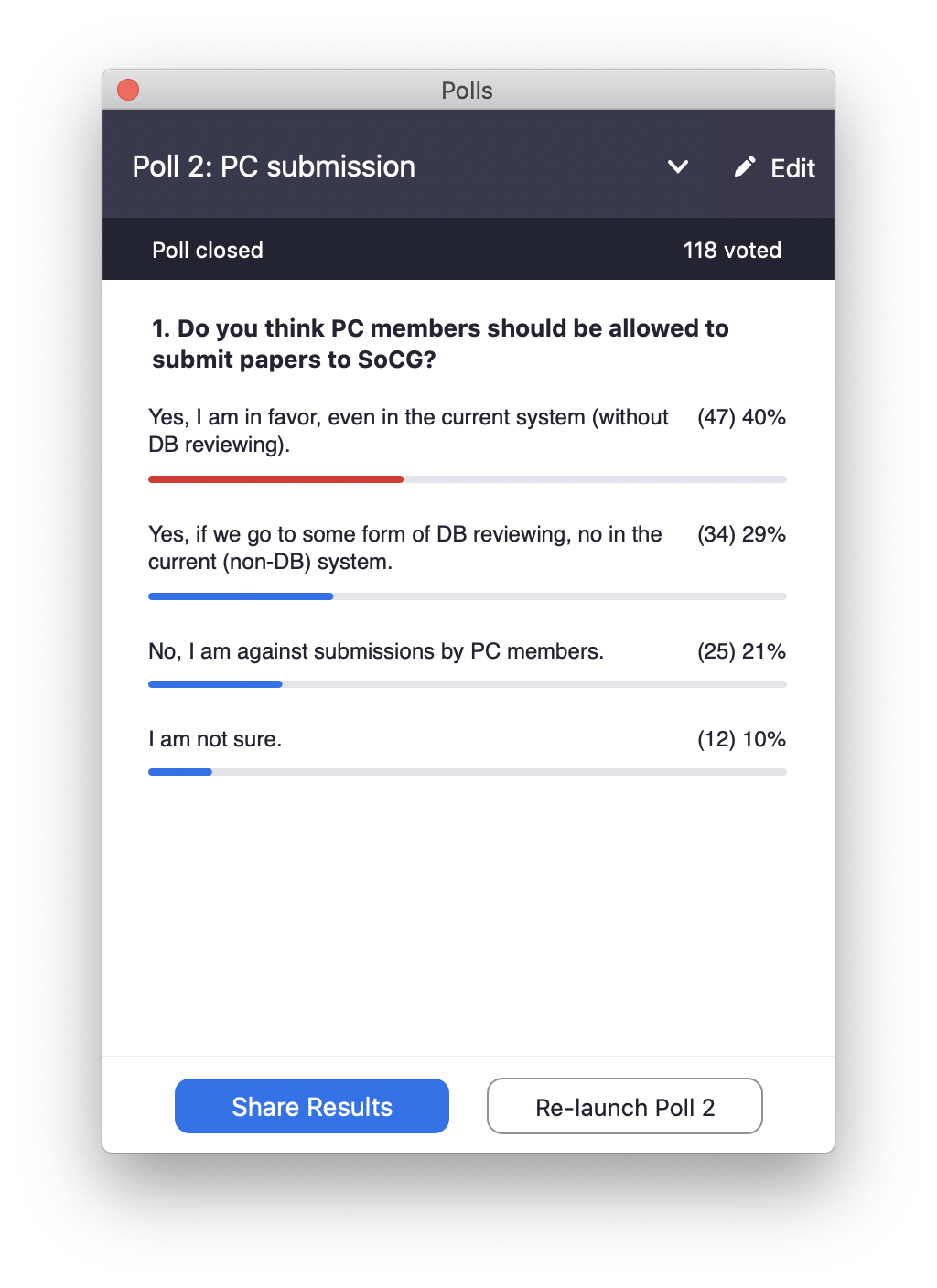Click the blue 29% result bar
This screenshot has width=937, height=1288.
[x=241, y=596]
